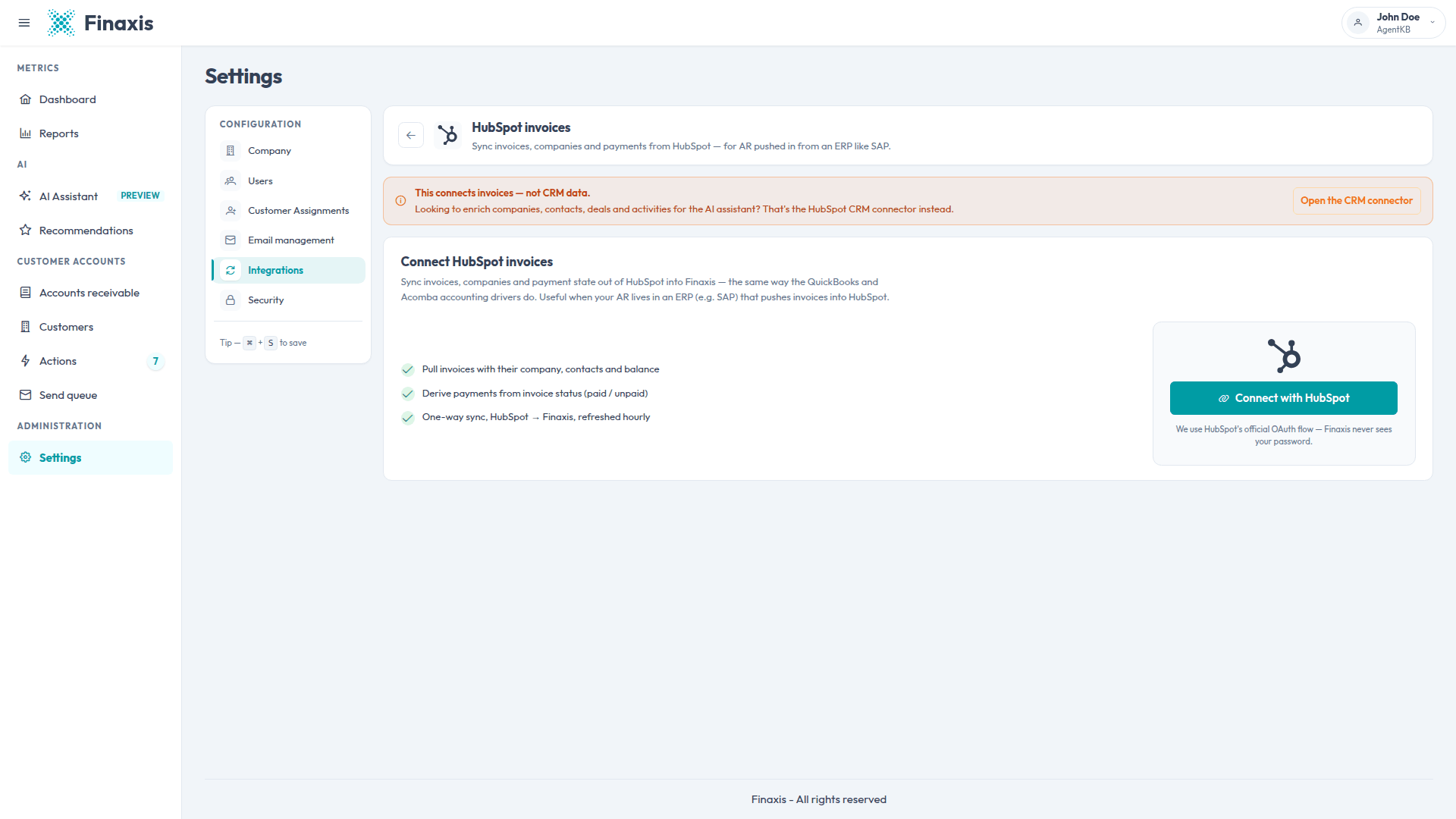Click the Send queue envelope icon

pyautogui.click(x=26, y=395)
